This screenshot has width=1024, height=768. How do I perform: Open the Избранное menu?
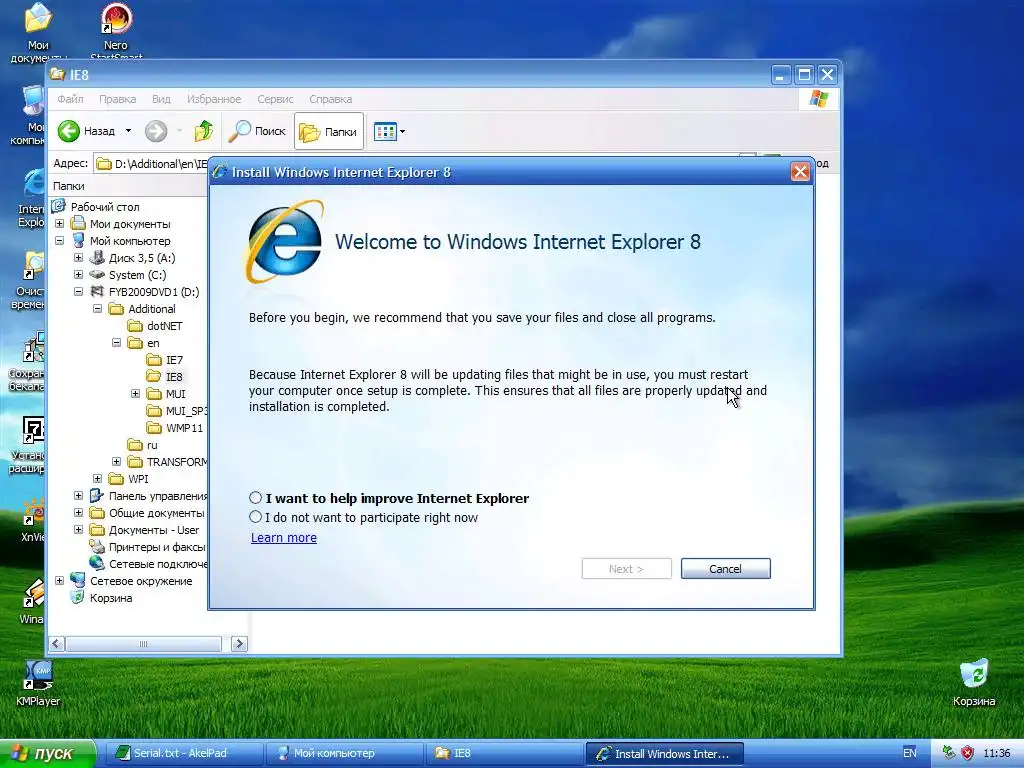[214, 99]
